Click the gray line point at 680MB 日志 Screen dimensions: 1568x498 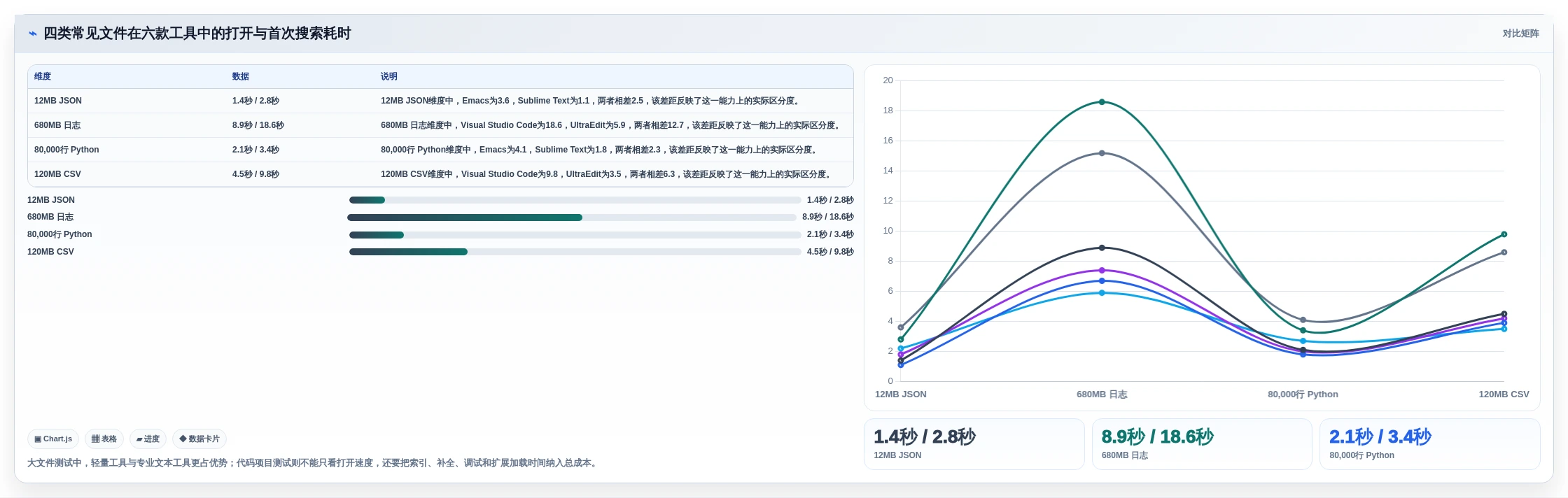pos(1102,153)
